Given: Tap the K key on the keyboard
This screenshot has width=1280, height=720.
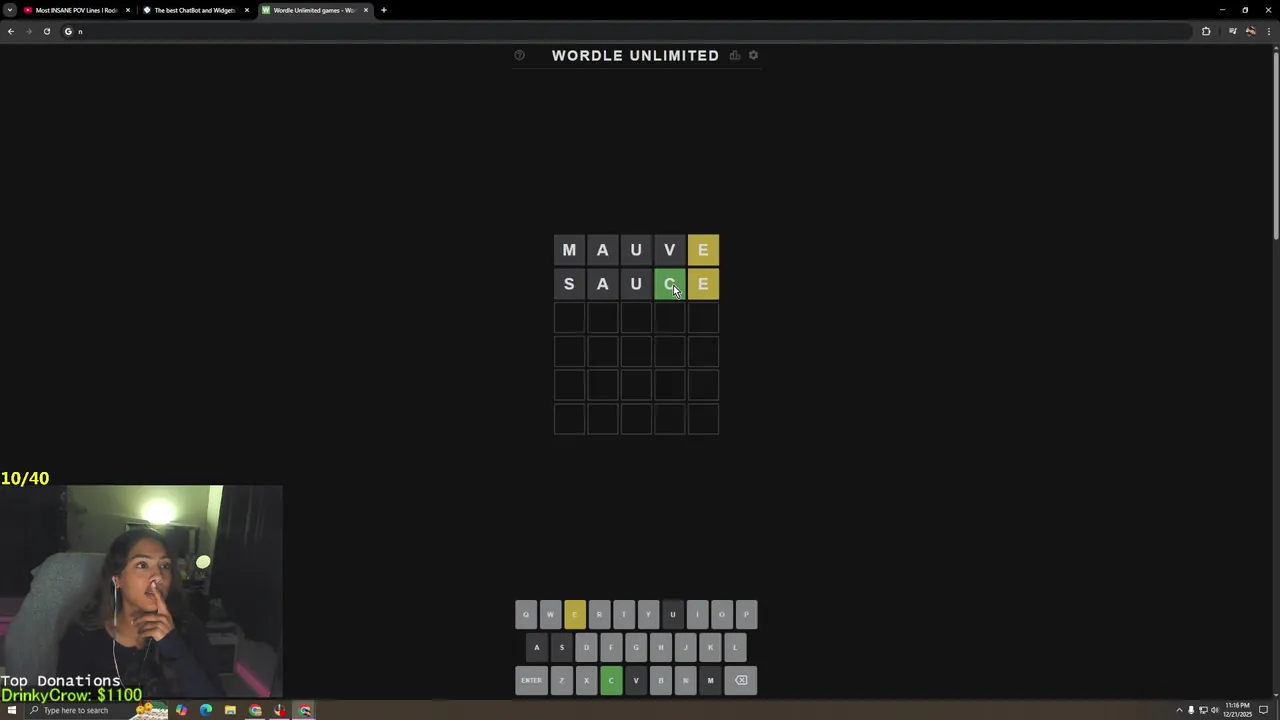Looking at the screenshot, I should 710,647.
